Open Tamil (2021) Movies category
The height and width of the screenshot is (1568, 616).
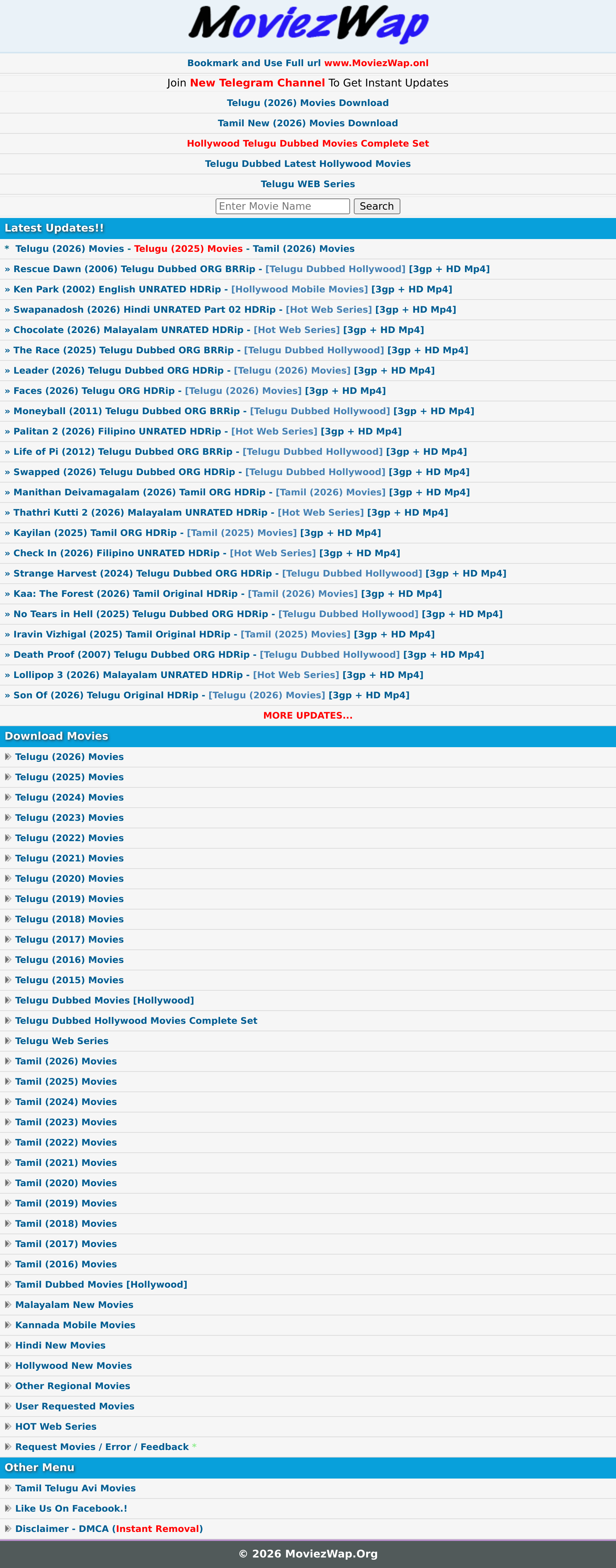[x=66, y=1162]
